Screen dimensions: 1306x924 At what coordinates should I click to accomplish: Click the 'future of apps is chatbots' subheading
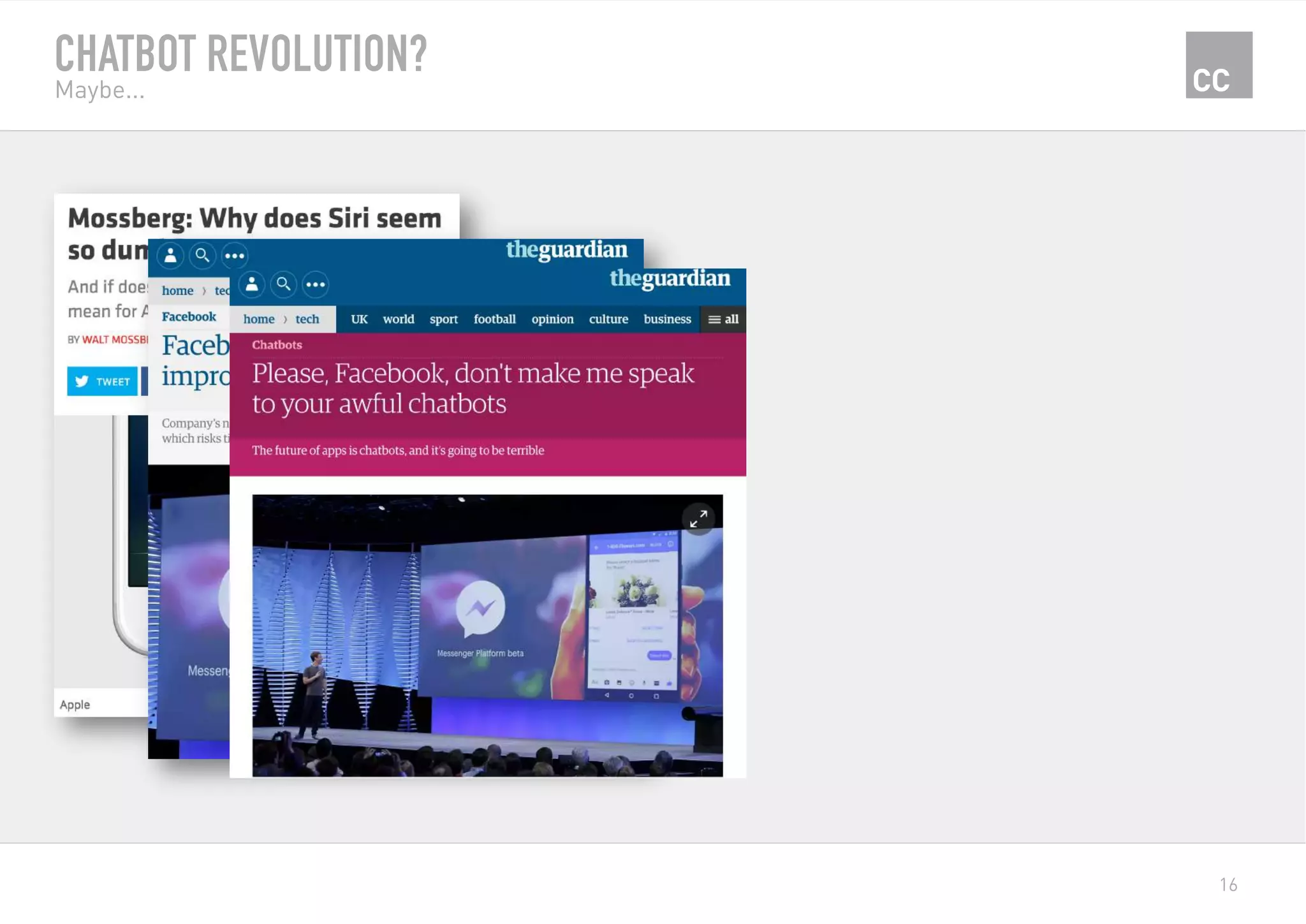(x=398, y=451)
